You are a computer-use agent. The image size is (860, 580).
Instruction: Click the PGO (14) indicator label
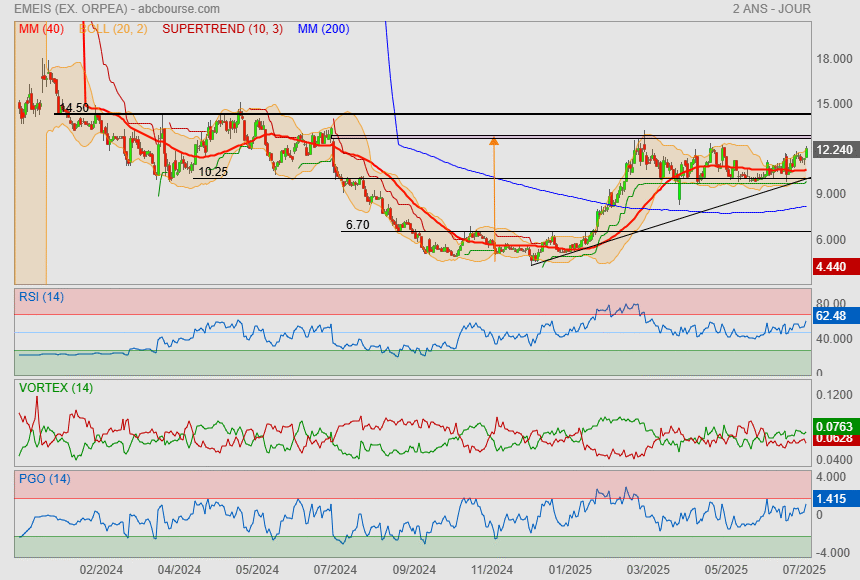44,478
